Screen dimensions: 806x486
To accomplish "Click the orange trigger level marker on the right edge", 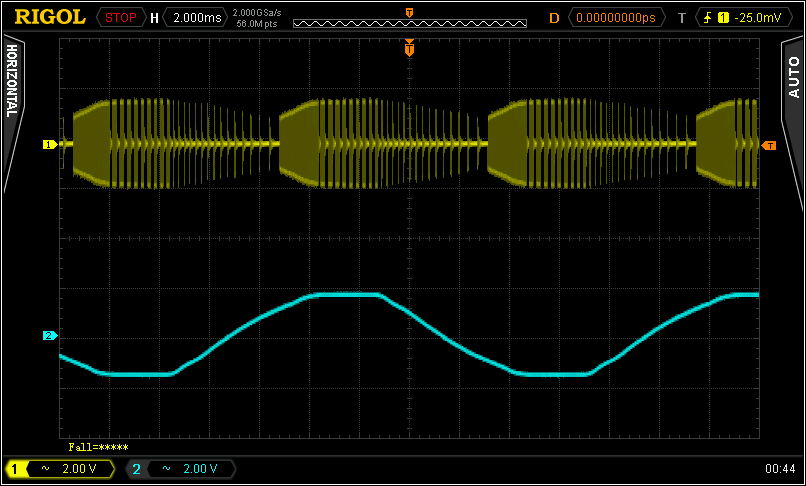I will 768,146.
